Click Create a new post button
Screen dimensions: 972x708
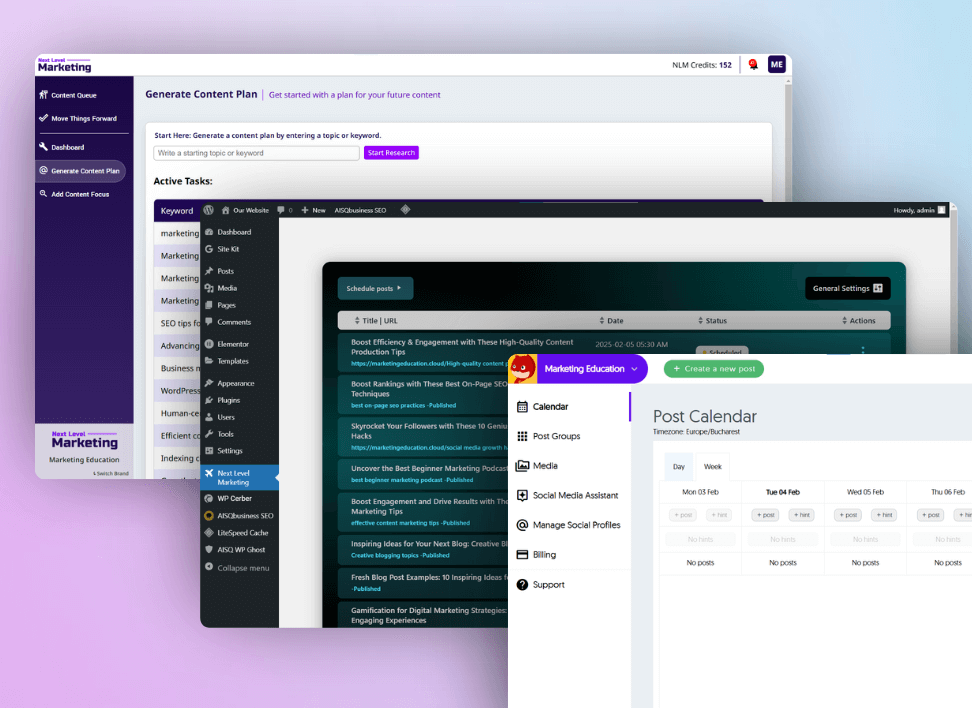coord(713,369)
